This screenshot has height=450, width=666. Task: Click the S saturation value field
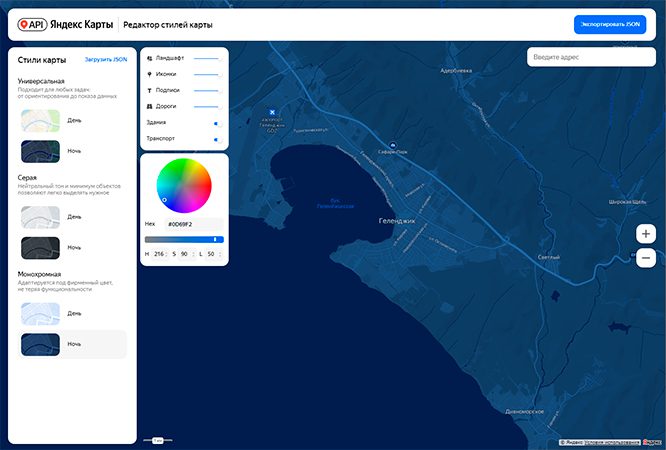186,254
